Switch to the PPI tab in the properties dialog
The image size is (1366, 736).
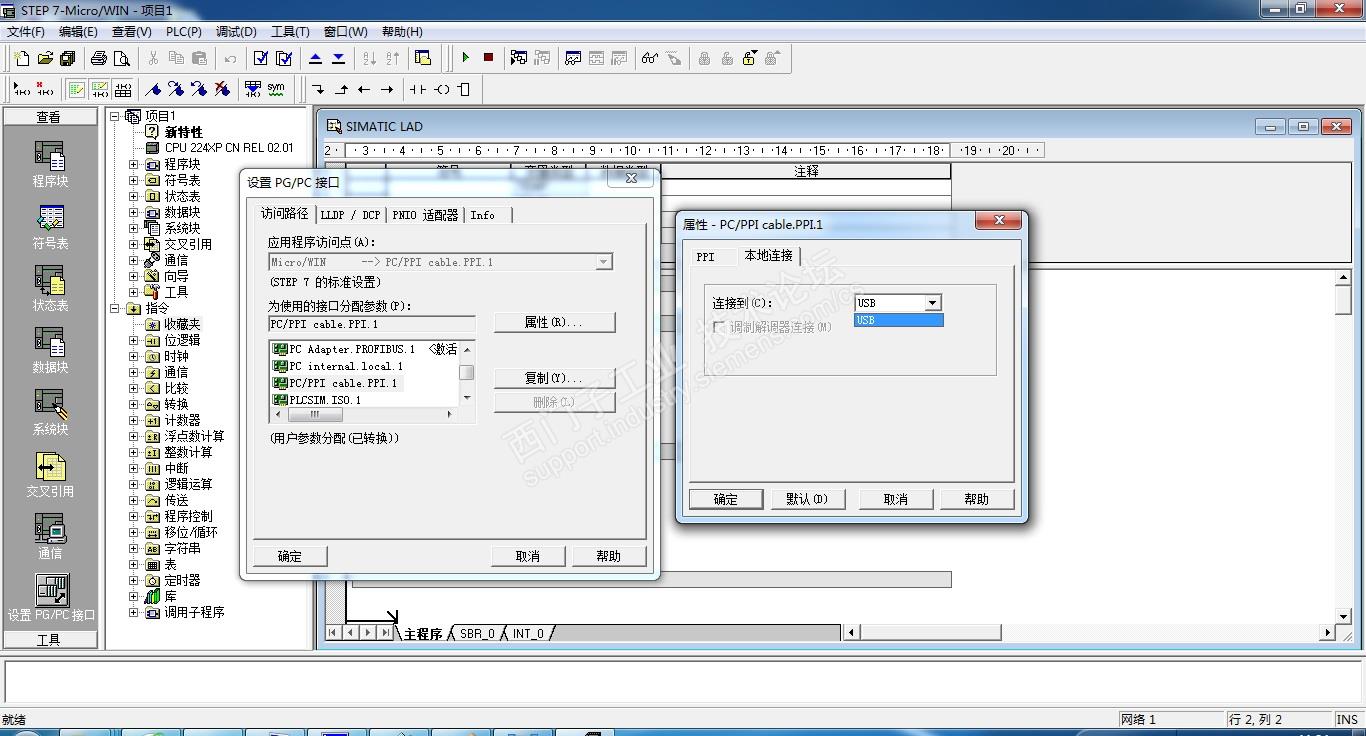(706, 257)
